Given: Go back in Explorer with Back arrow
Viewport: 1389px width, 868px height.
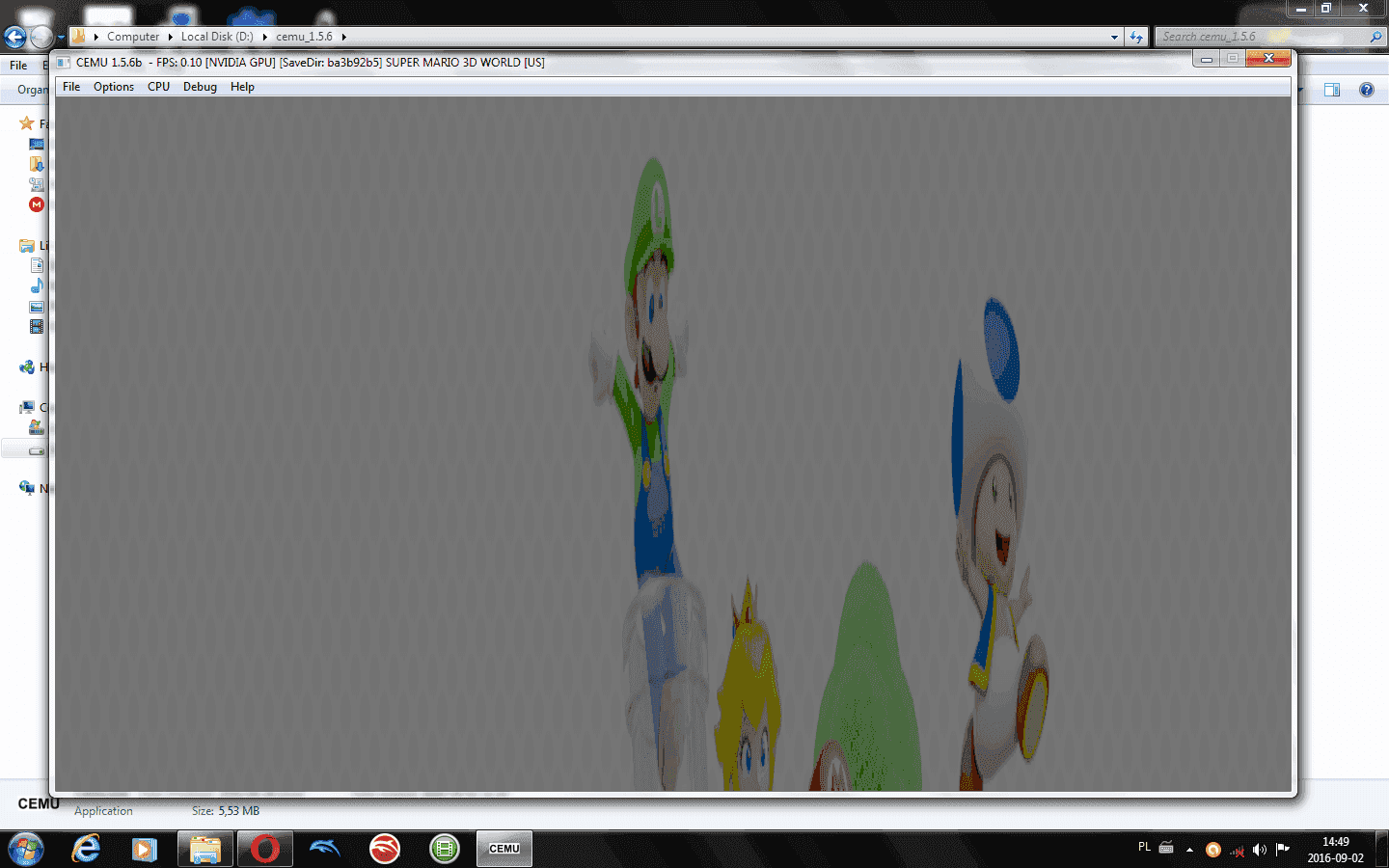Looking at the screenshot, I should [14, 38].
